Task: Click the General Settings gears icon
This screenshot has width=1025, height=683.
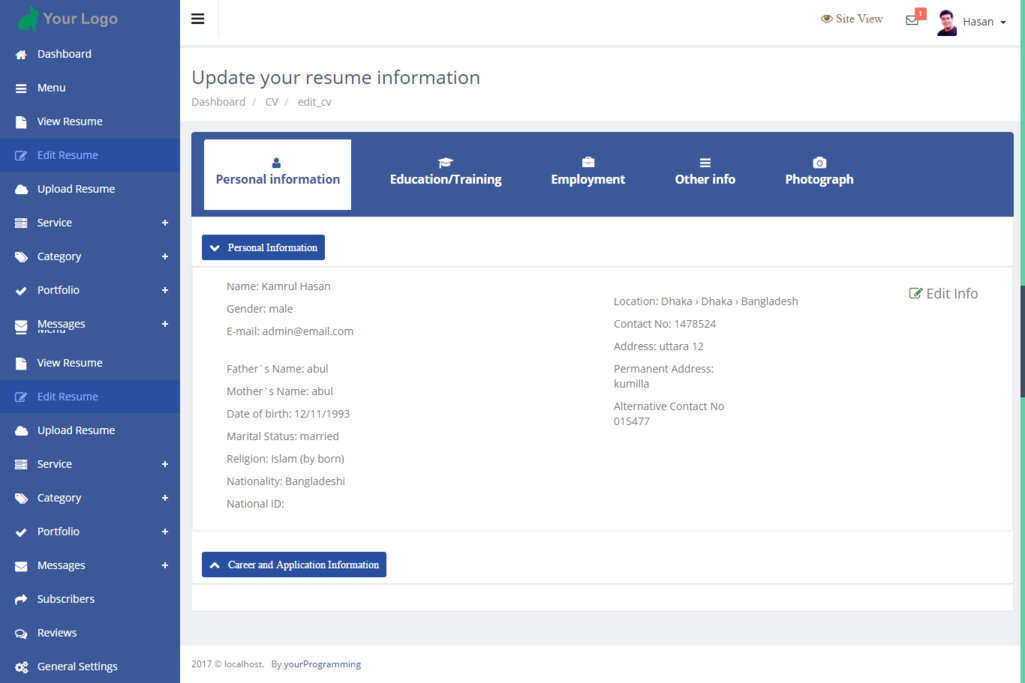Action: [21, 667]
